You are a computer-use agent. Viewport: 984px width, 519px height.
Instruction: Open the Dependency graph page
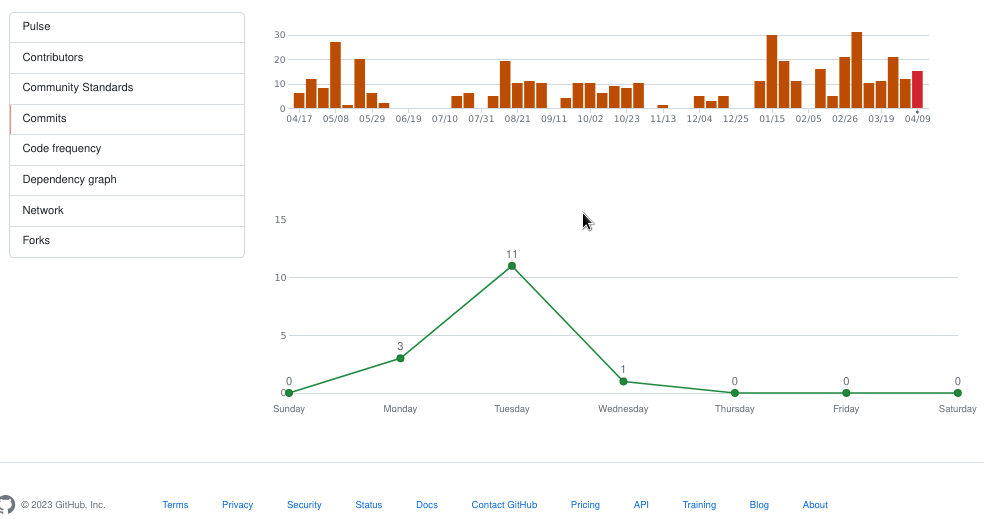tap(70, 180)
